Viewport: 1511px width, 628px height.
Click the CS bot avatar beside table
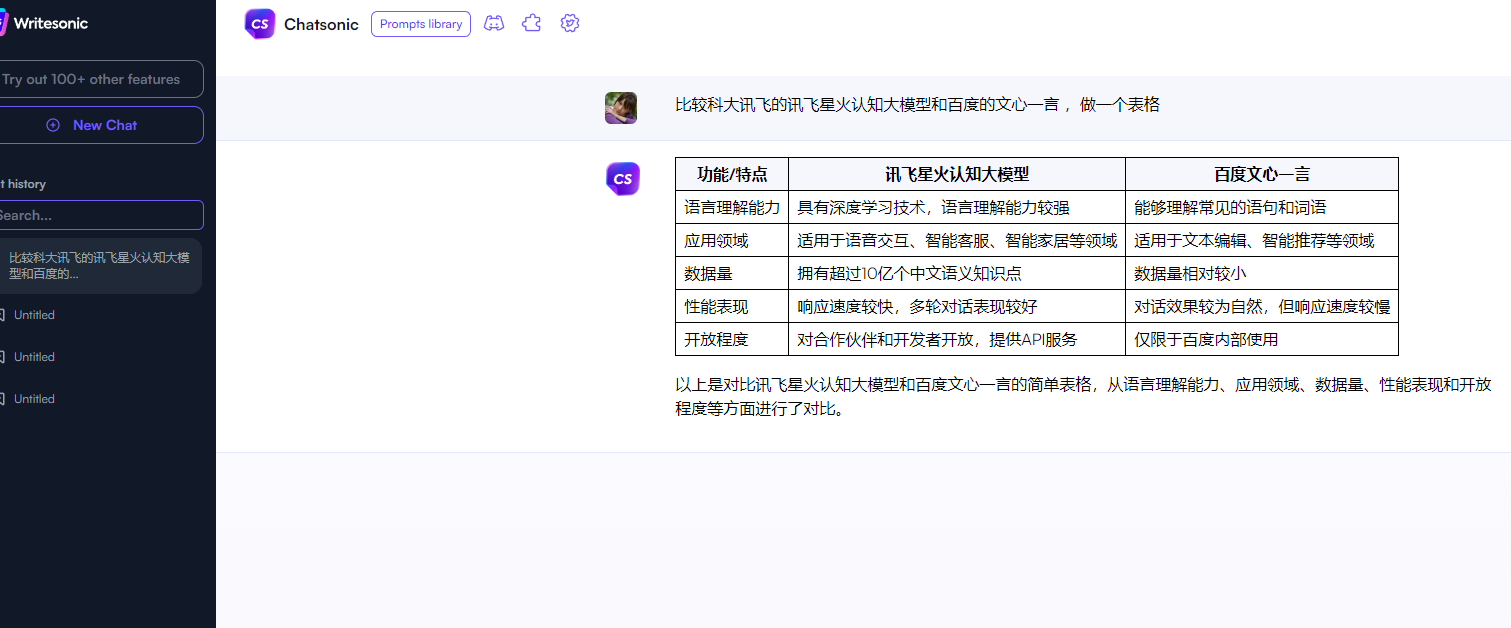622,179
